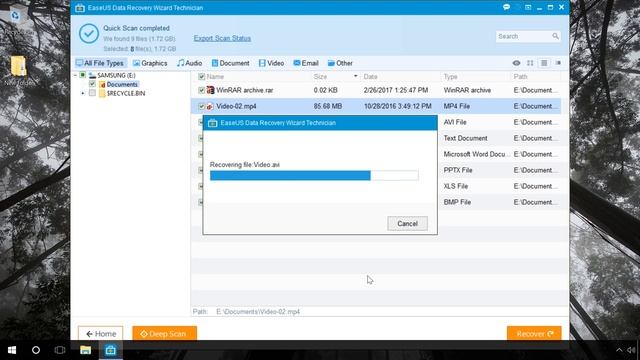640x360 pixels.
Task: Open Cortana search circle
Action: [36, 350]
